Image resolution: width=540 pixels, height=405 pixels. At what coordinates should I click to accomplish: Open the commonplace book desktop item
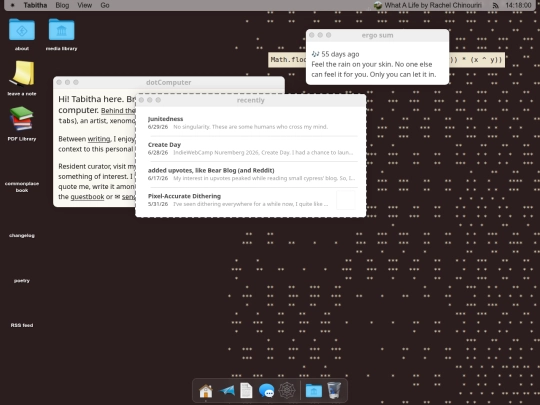(x=22, y=187)
